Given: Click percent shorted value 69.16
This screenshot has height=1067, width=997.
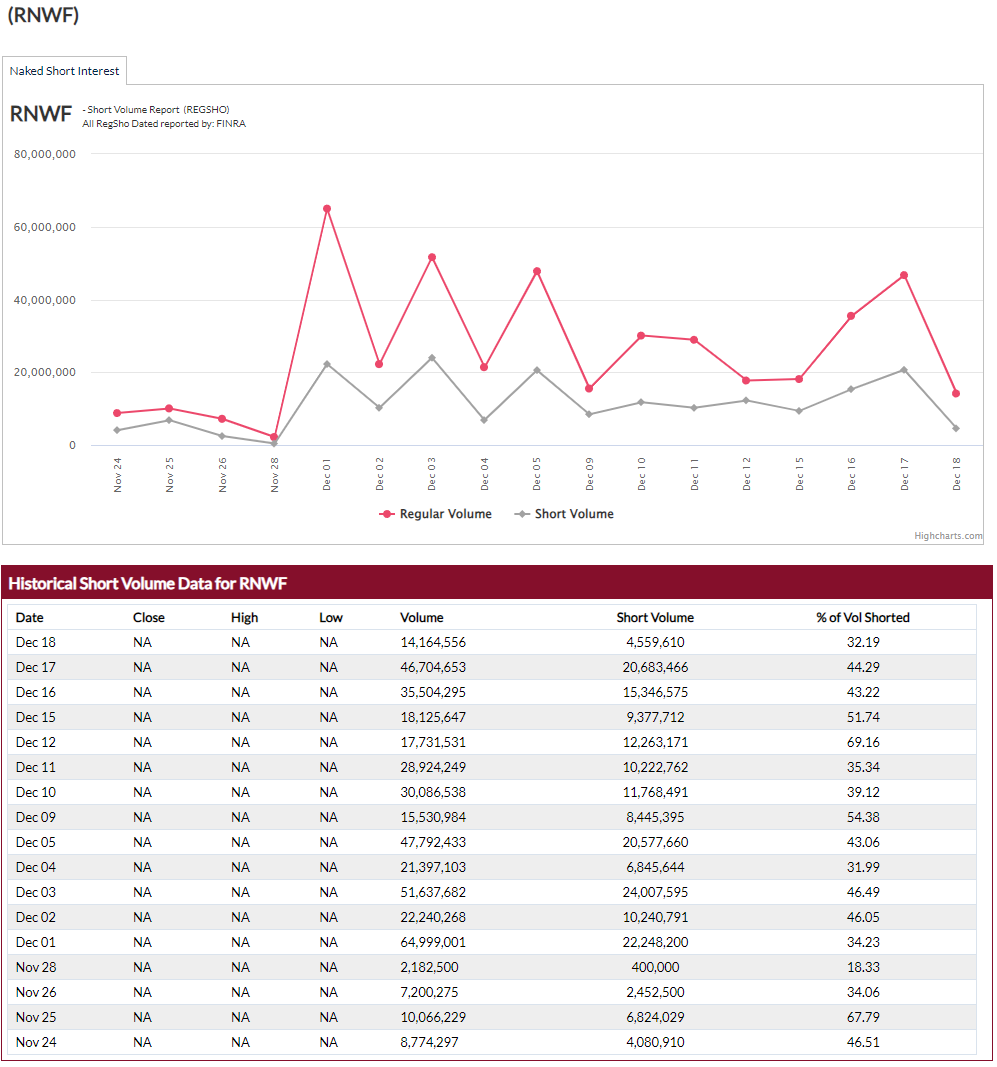Looking at the screenshot, I should coord(863,742).
